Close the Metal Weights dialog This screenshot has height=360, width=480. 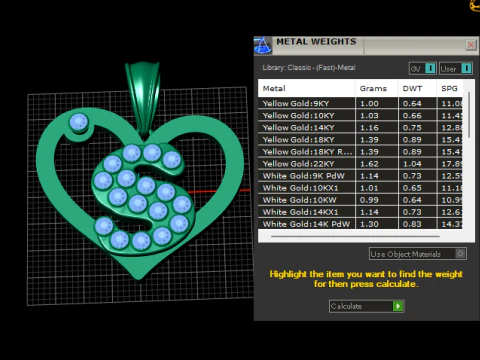coord(471,45)
